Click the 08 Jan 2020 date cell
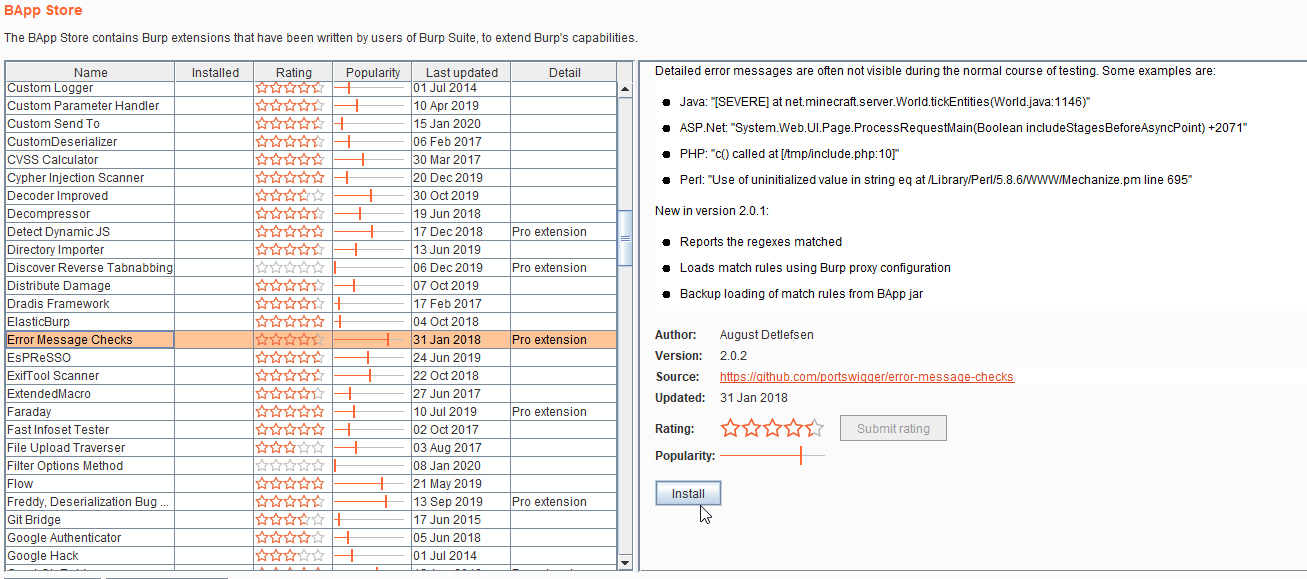 [x=461, y=466]
